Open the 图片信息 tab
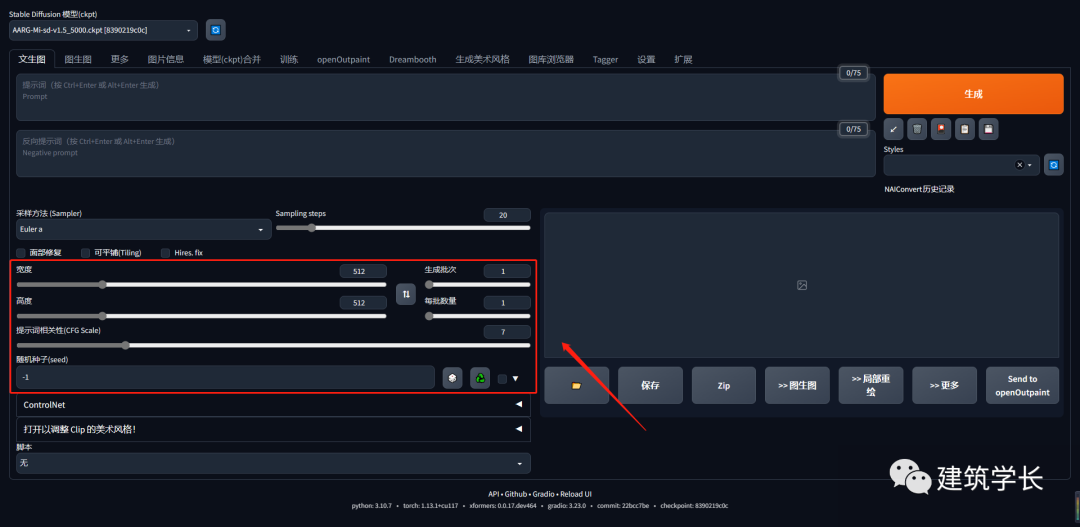 click(x=166, y=59)
